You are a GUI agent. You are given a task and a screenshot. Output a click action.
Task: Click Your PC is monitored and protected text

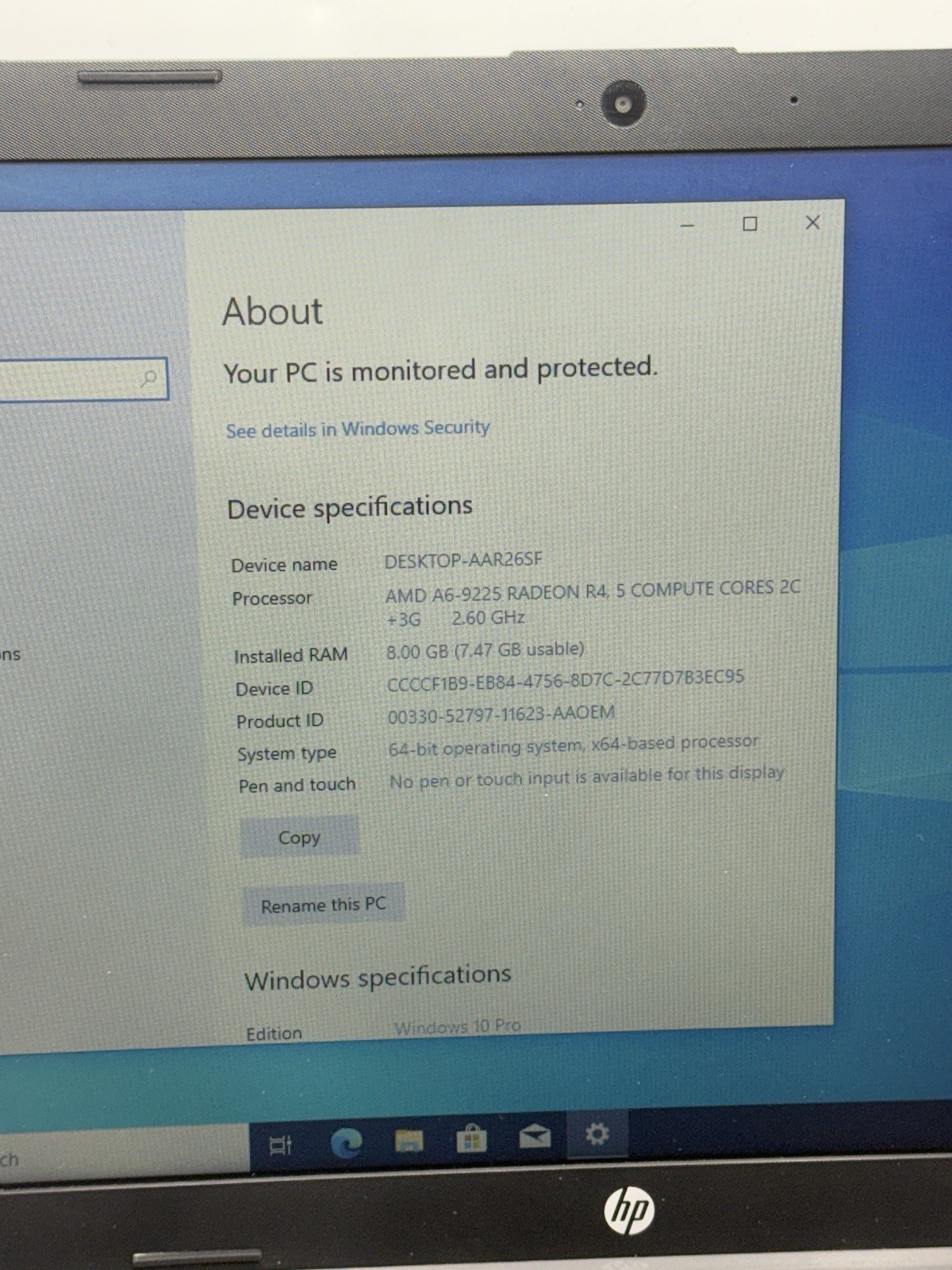[x=440, y=370]
